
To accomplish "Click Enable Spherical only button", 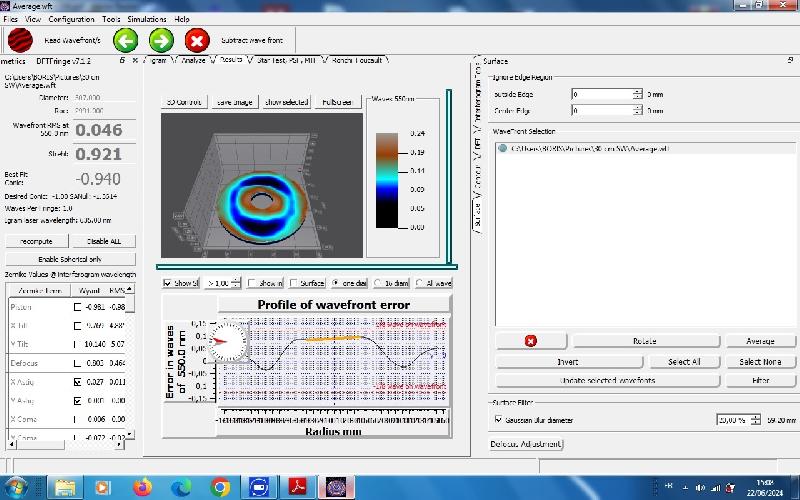I will click(x=70, y=259).
